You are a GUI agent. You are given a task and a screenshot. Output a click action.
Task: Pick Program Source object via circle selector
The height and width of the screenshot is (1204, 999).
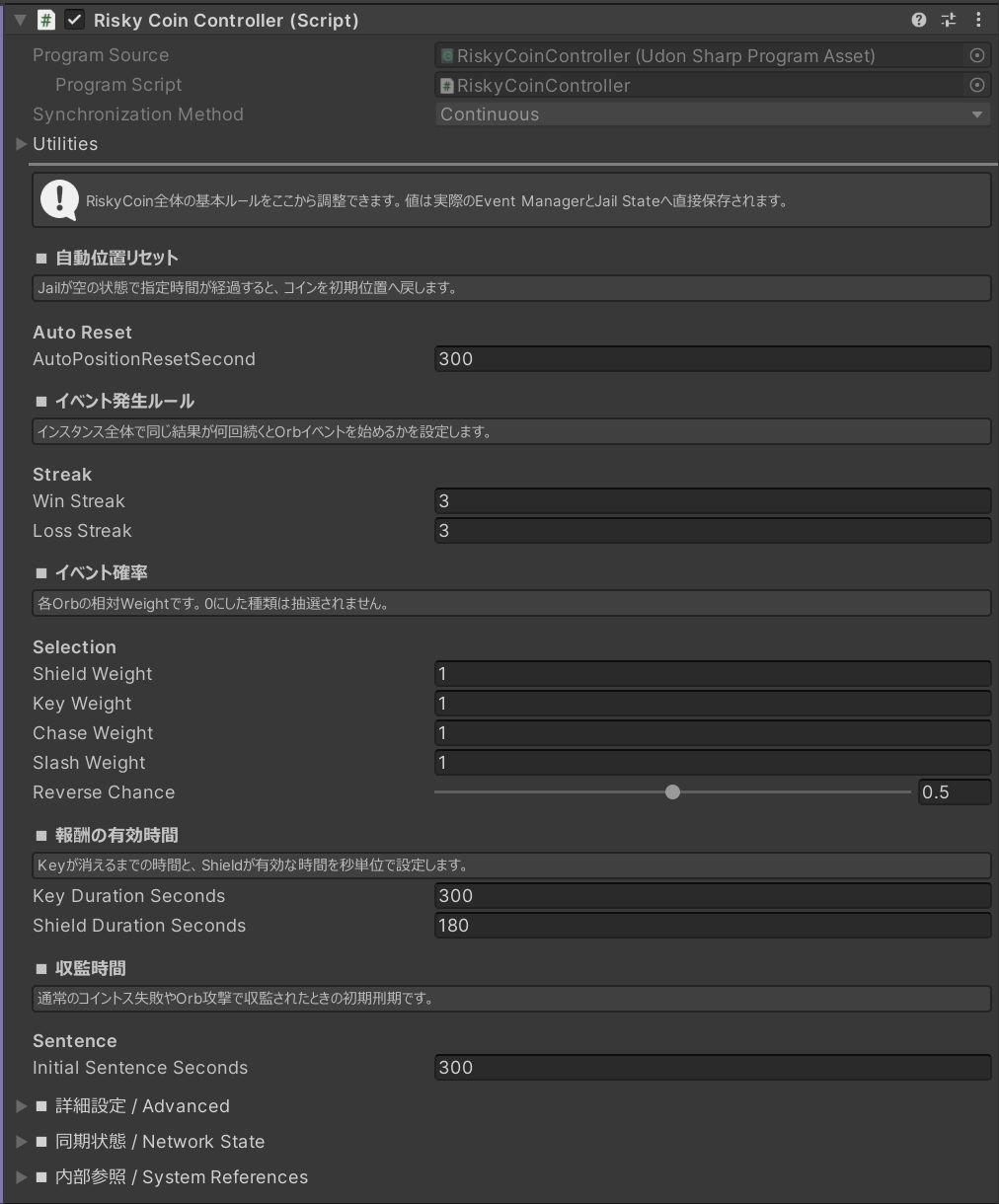point(977,56)
